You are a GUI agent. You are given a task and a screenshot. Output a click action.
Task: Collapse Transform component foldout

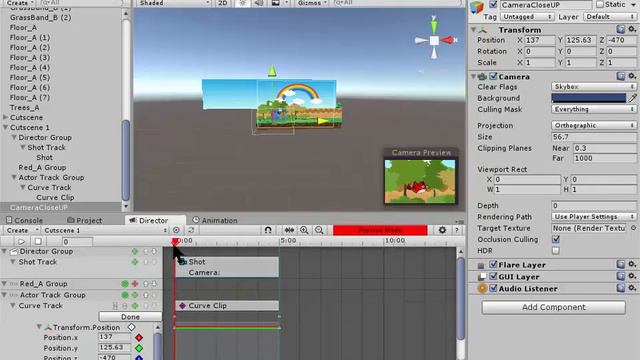[x=473, y=30]
